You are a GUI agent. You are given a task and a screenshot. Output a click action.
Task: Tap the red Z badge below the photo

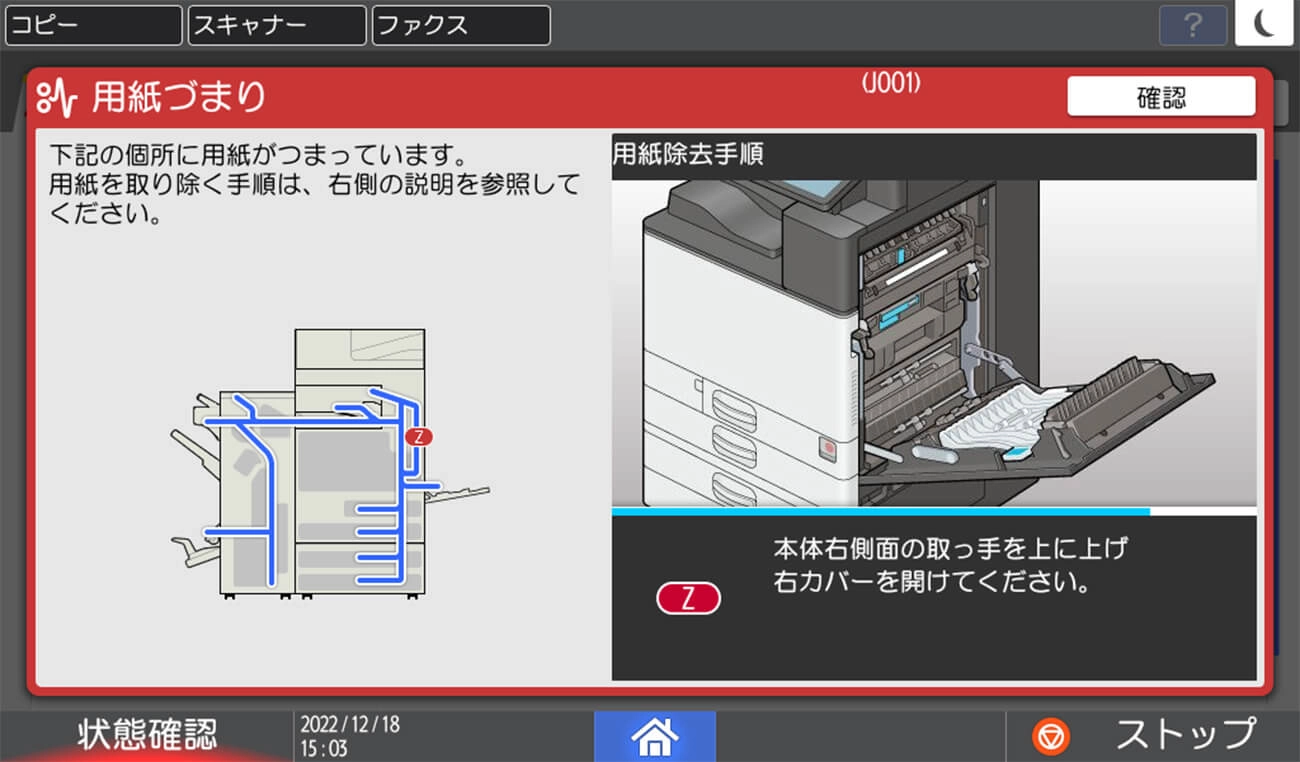(688, 597)
